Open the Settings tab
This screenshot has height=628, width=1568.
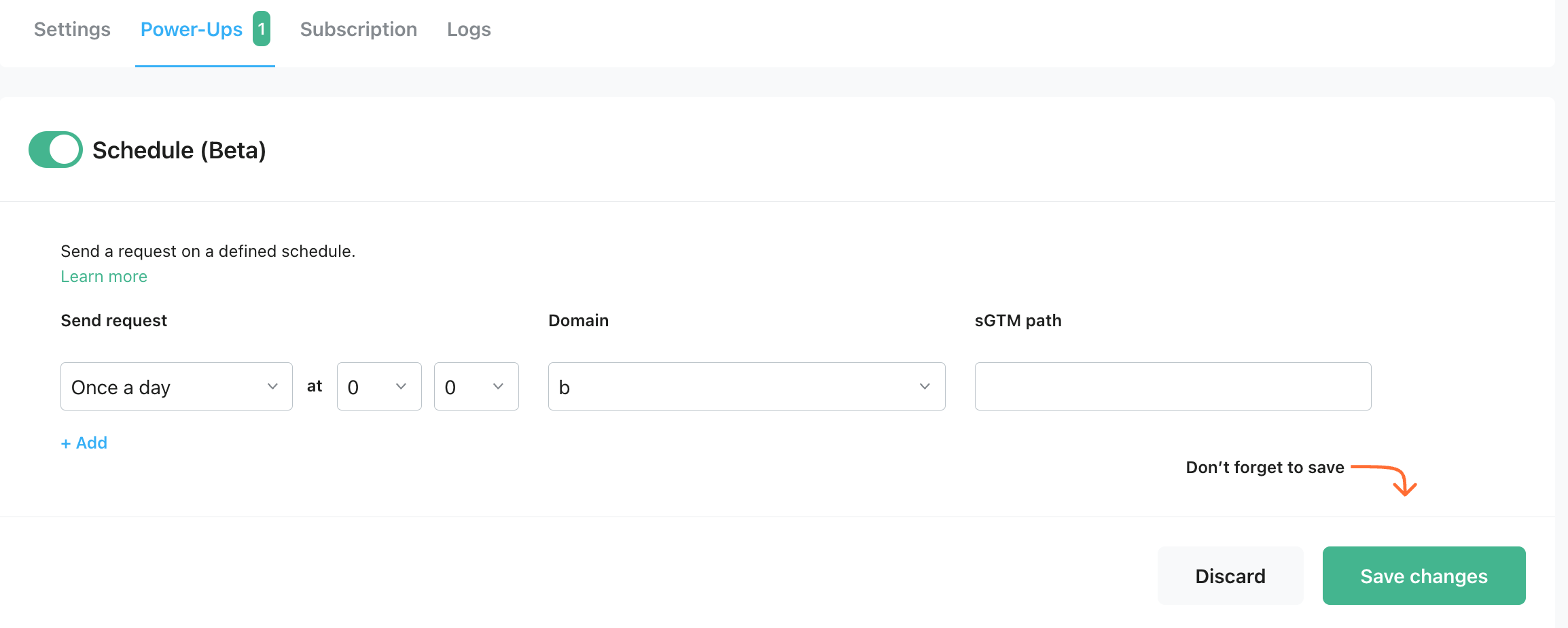(72, 29)
